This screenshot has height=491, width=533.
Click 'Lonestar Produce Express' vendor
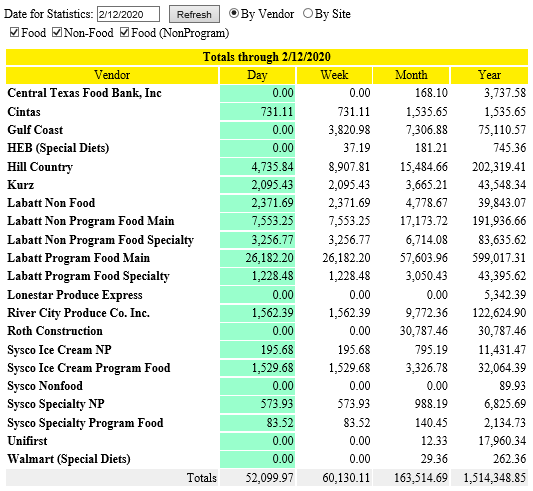point(75,295)
